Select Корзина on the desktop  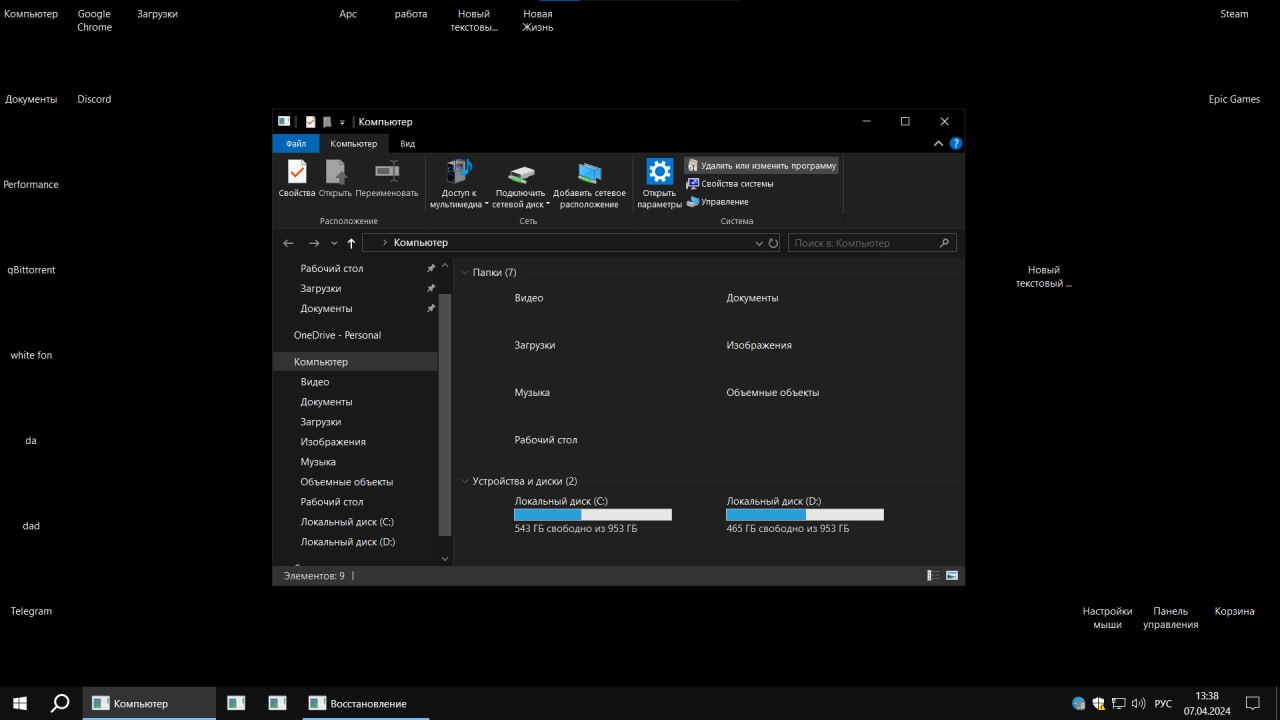(x=1234, y=611)
